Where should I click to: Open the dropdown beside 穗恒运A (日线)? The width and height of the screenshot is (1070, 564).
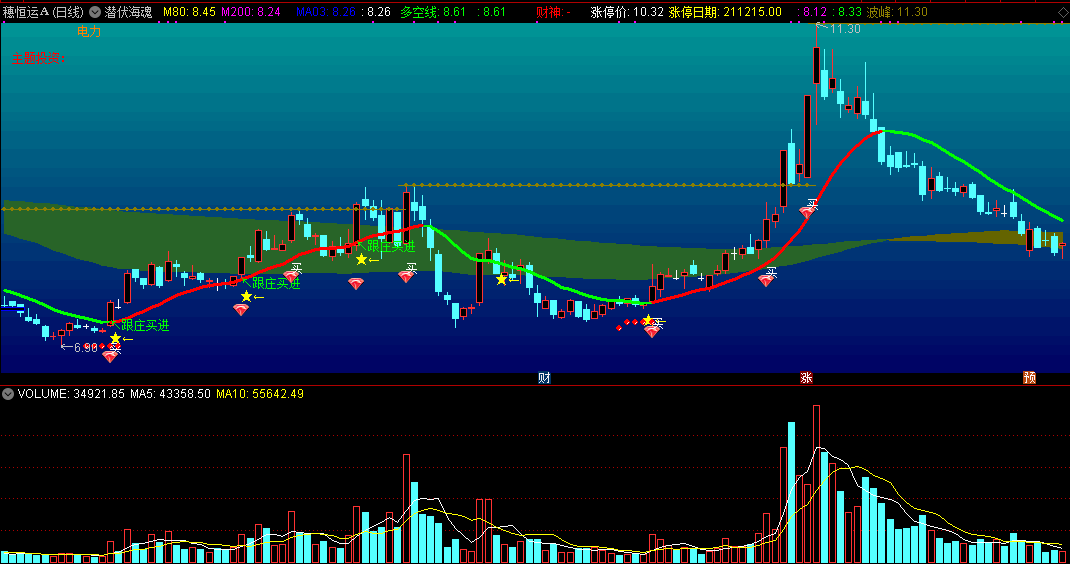[x=95, y=12]
